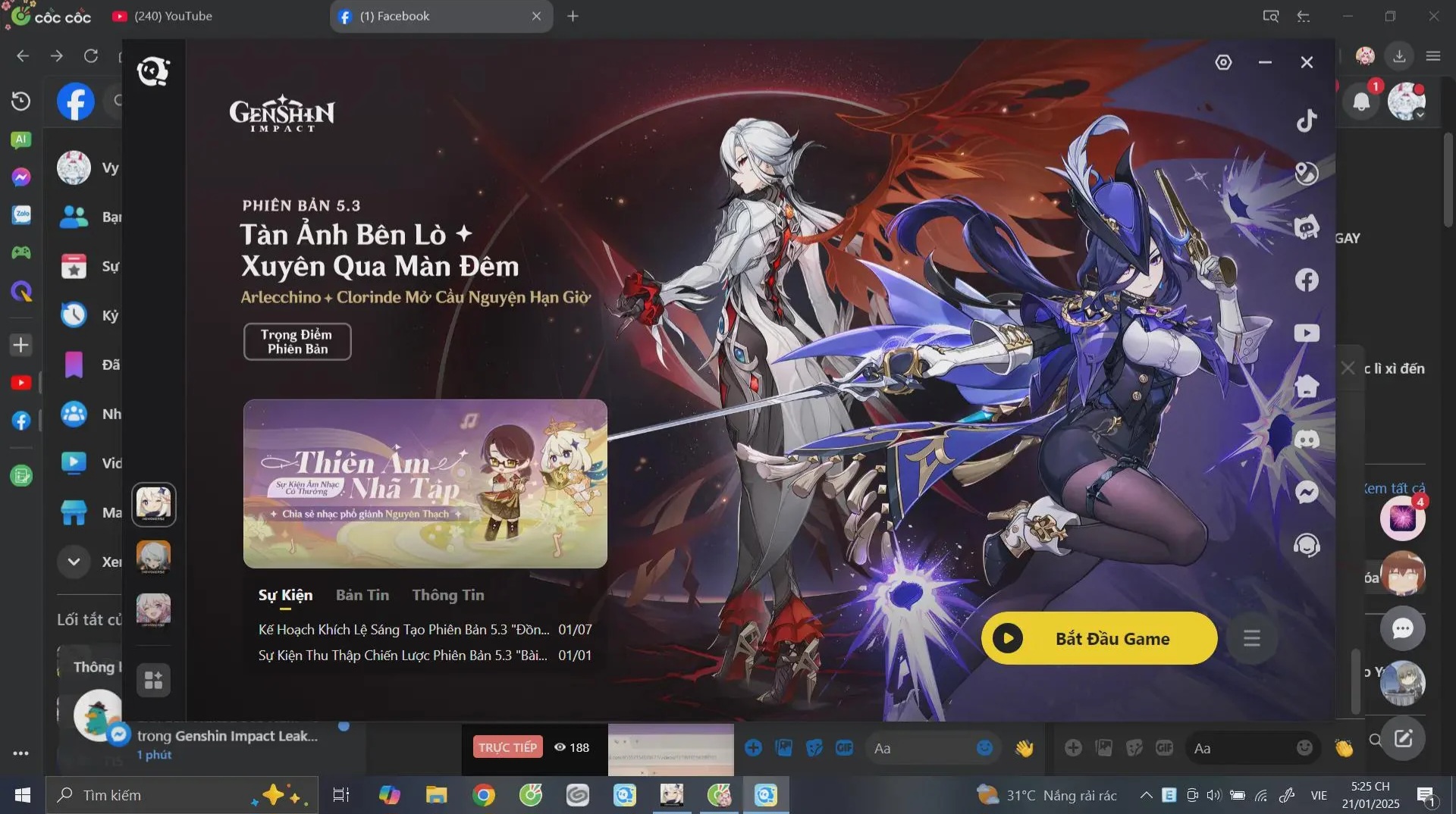Viewport: 1456px width, 814px height.
Task: Open the customer support headset icon
Action: point(1307,546)
